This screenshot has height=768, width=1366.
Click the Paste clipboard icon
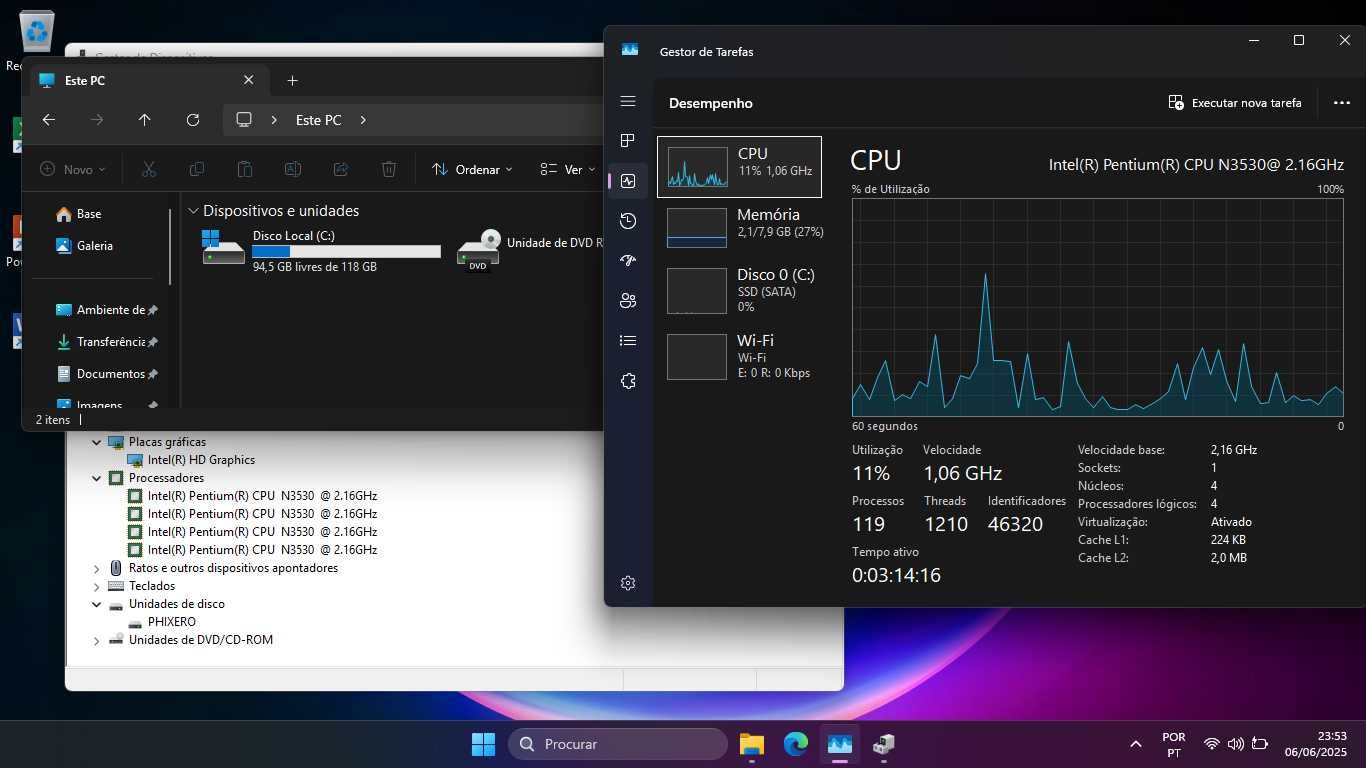(245, 170)
